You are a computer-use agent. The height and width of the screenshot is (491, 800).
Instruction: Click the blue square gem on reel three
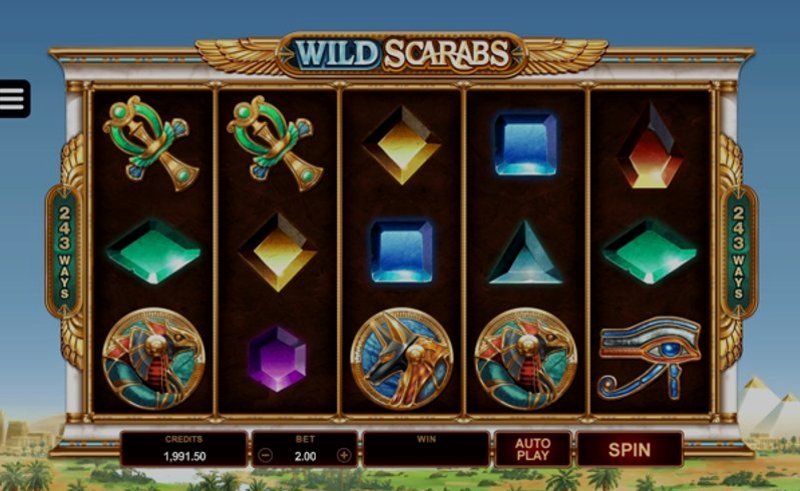pyautogui.click(x=402, y=252)
